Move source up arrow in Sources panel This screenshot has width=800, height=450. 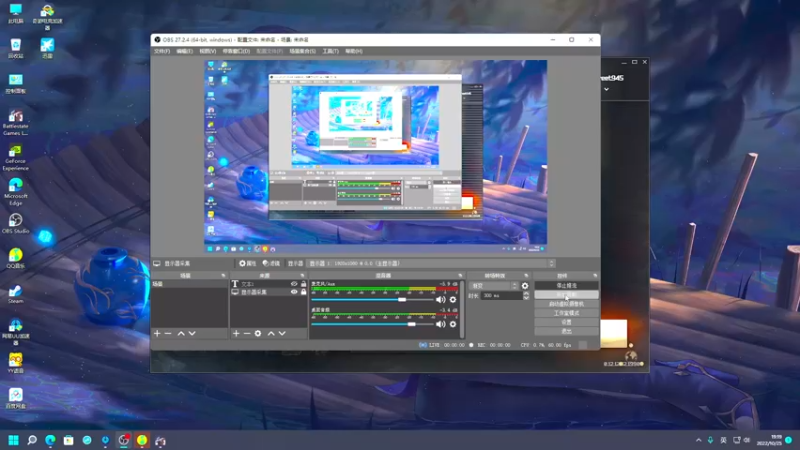[x=271, y=333]
